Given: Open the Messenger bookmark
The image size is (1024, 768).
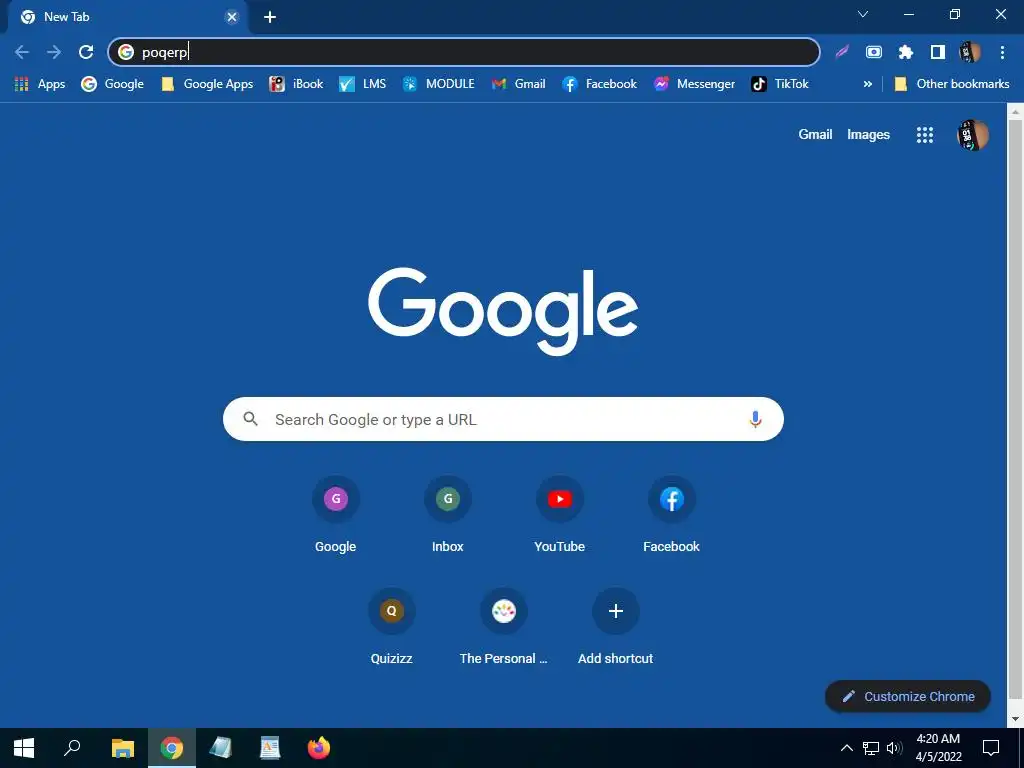Looking at the screenshot, I should [x=694, y=84].
